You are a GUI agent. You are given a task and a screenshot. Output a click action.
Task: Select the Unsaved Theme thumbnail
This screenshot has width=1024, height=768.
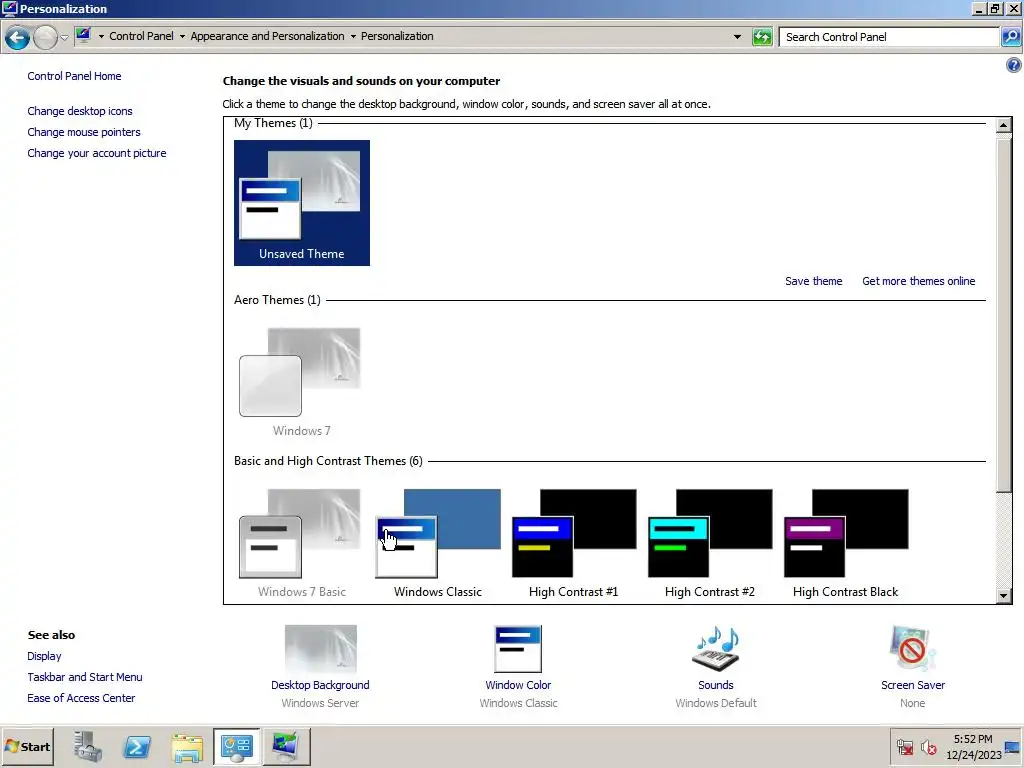point(302,203)
